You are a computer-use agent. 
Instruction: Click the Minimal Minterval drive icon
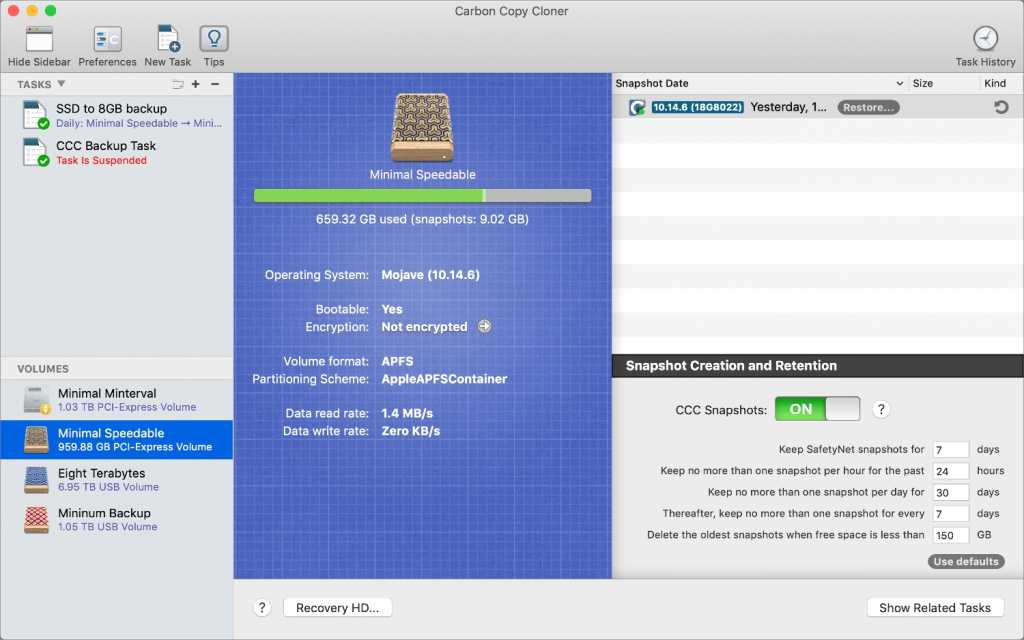coord(37,400)
